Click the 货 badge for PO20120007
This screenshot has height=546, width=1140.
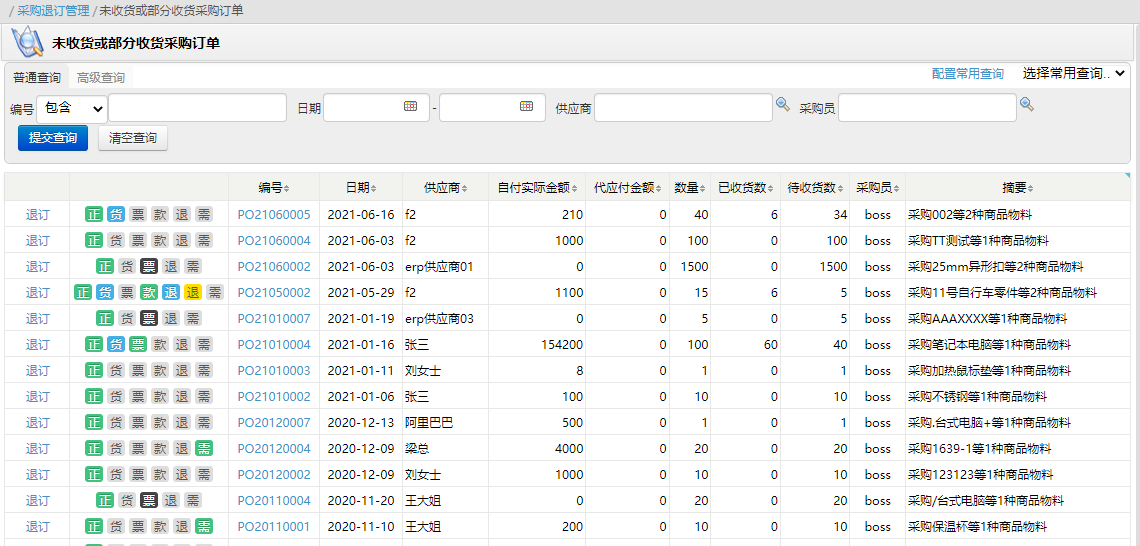(x=116, y=422)
